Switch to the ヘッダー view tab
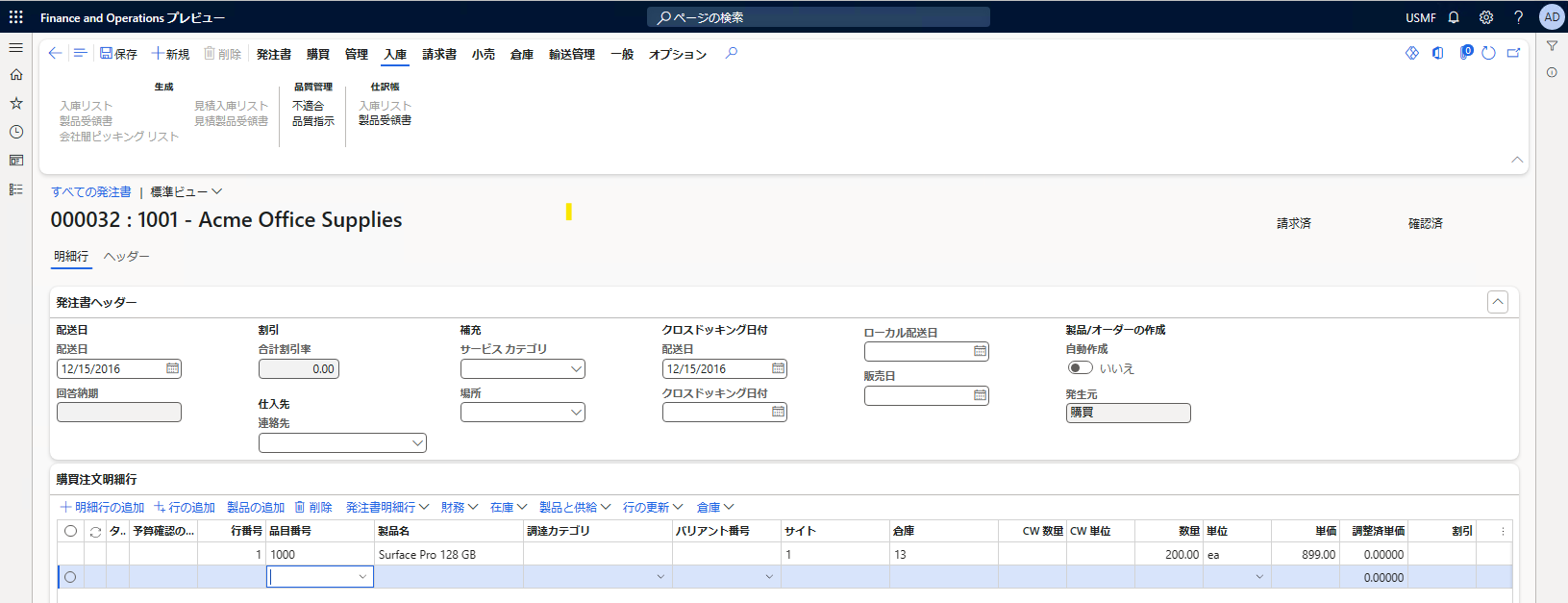The height and width of the screenshot is (603, 1568). [127, 256]
